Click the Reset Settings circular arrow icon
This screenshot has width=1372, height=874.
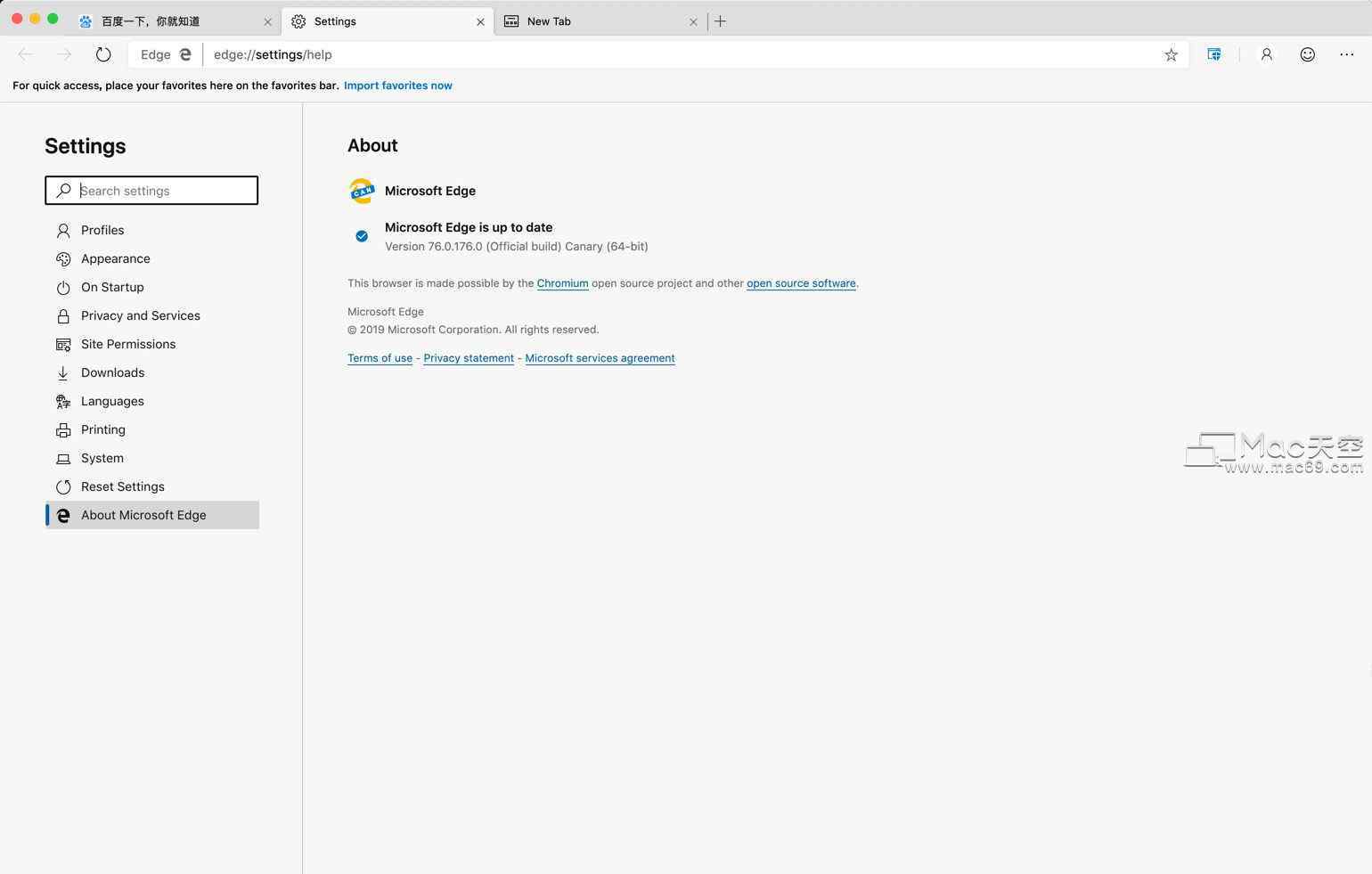click(x=63, y=487)
